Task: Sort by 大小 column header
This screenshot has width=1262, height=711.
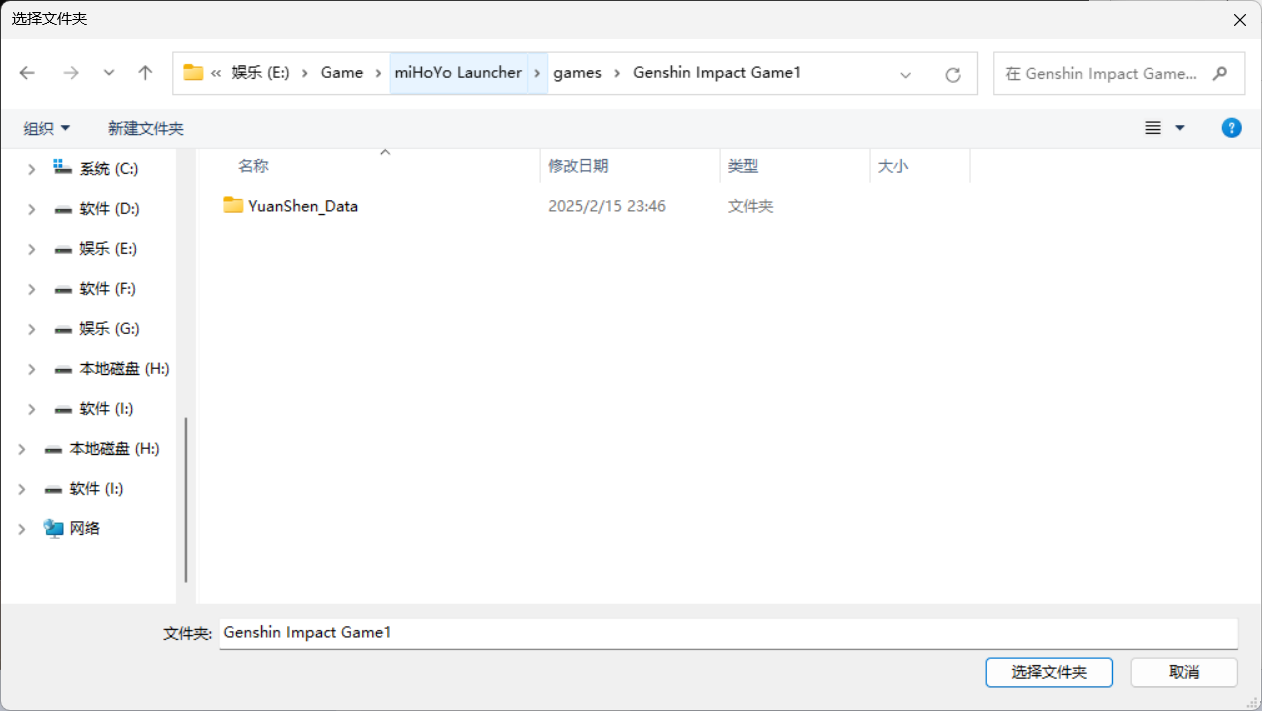Action: tap(893, 166)
